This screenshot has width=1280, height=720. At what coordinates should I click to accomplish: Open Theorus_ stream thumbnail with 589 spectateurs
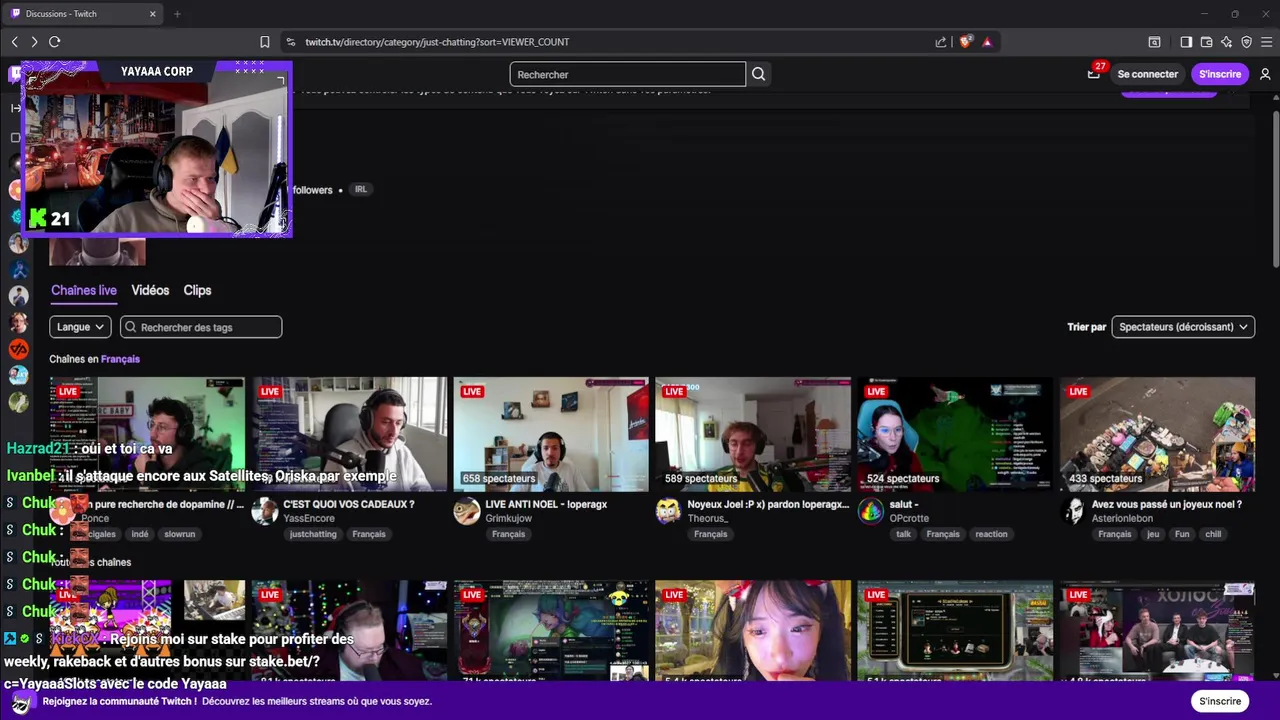(x=753, y=434)
